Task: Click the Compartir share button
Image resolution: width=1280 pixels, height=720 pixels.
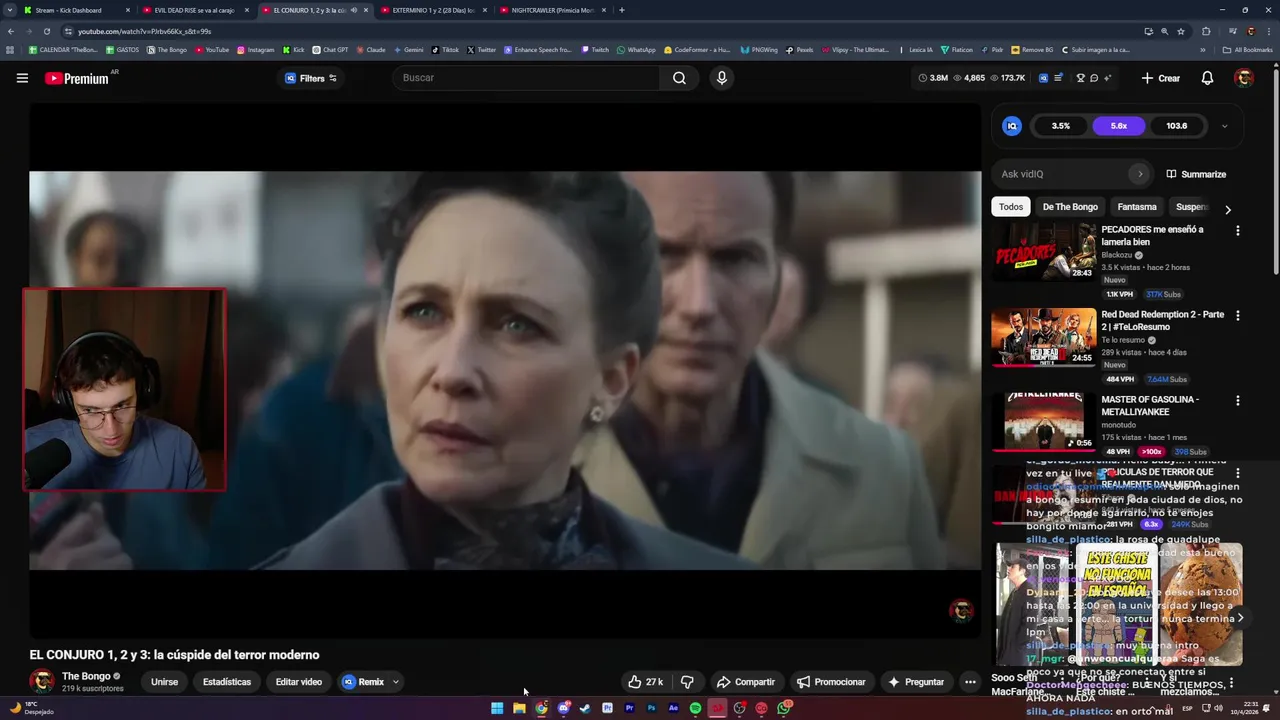Action: coord(746,682)
